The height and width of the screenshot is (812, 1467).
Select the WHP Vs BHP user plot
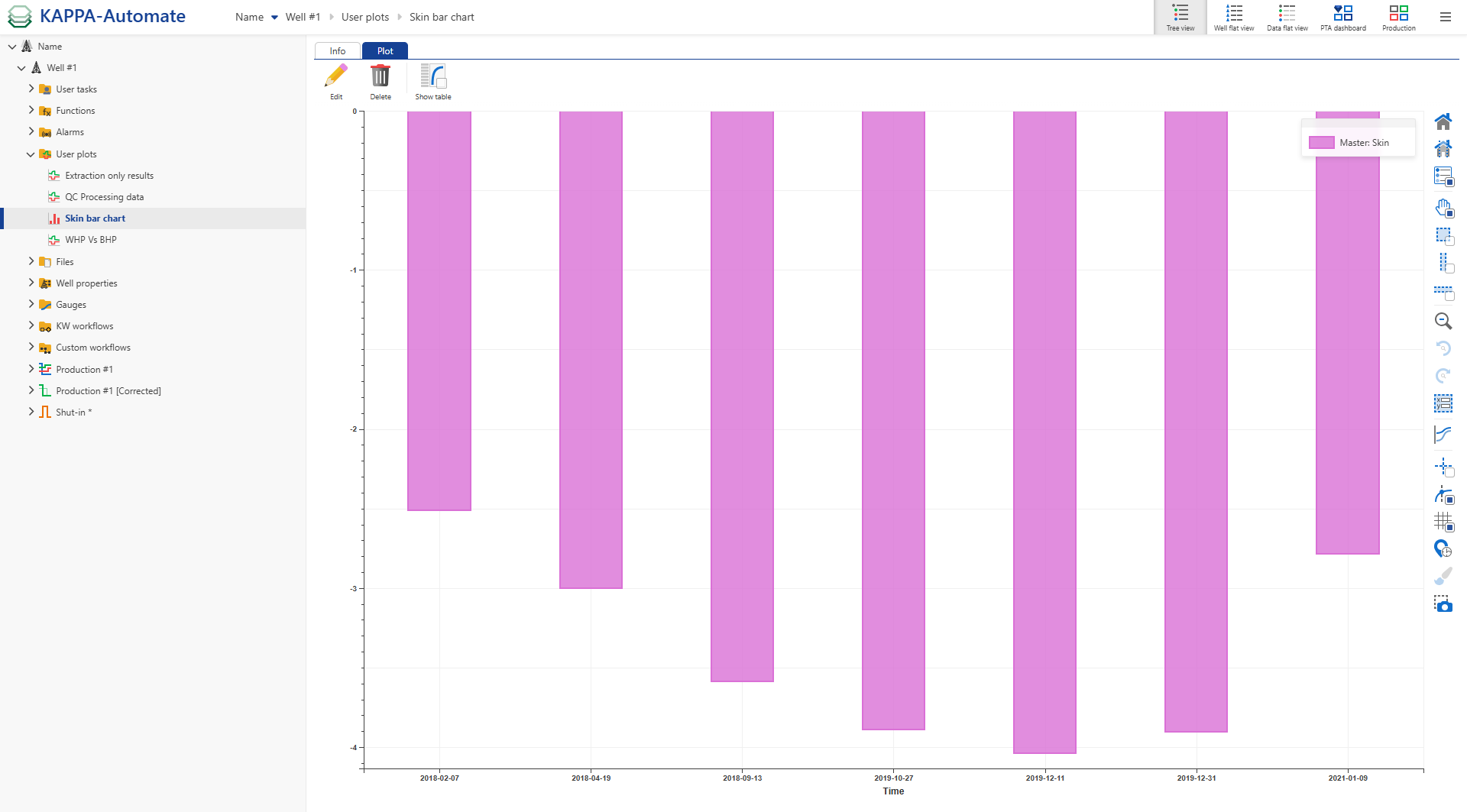click(90, 239)
